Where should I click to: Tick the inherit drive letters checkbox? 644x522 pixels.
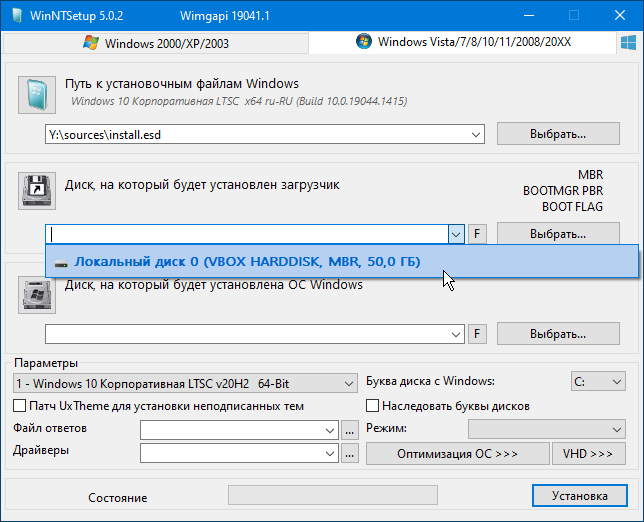coord(372,406)
